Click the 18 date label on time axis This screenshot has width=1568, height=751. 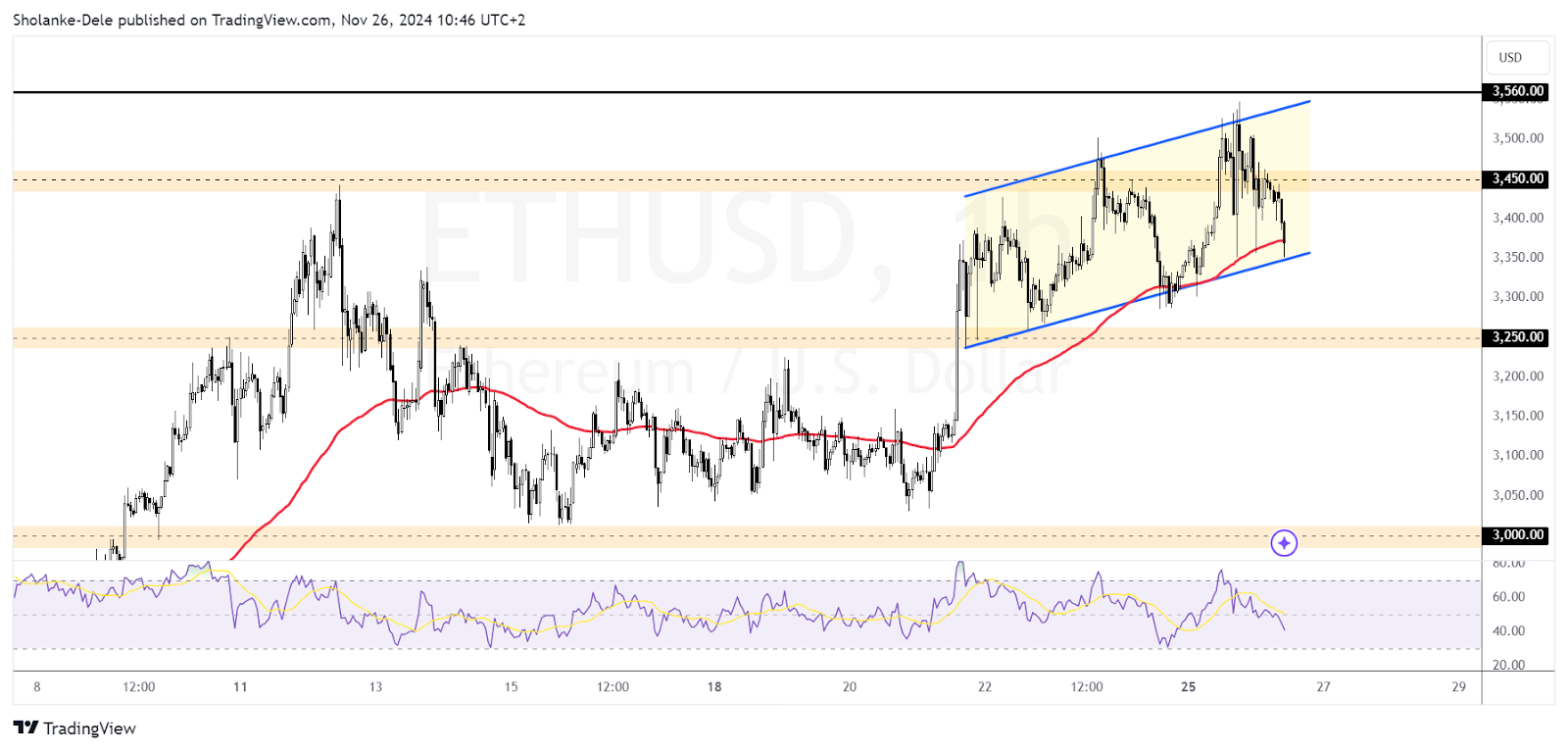pyautogui.click(x=714, y=686)
